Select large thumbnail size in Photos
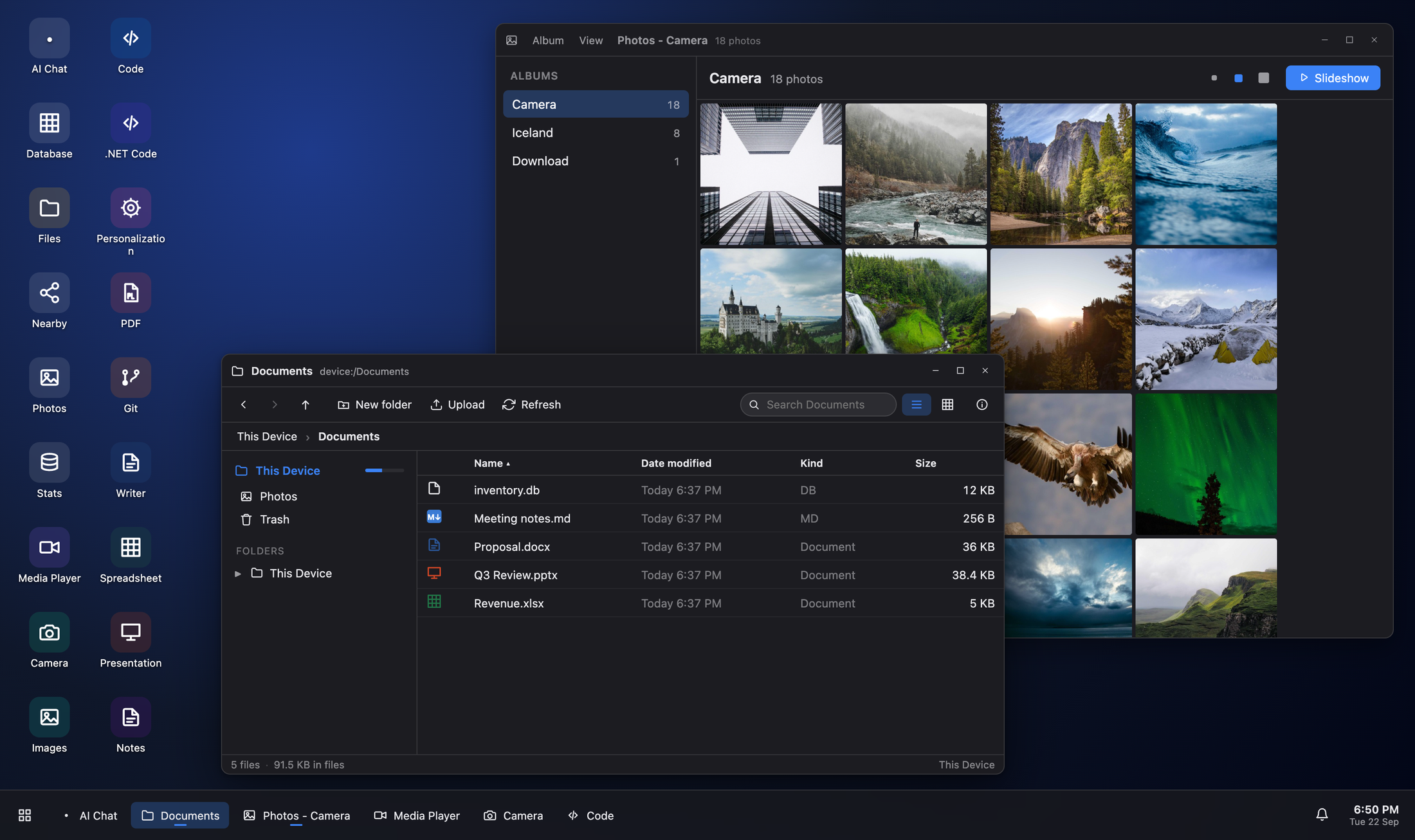The width and height of the screenshot is (1415, 840). pos(1263,78)
